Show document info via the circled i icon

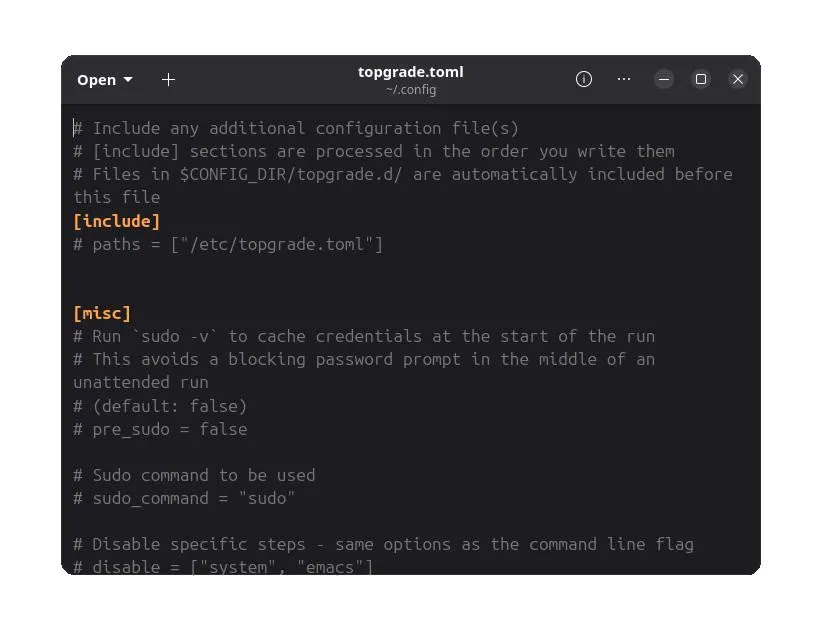click(x=583, y=79)
